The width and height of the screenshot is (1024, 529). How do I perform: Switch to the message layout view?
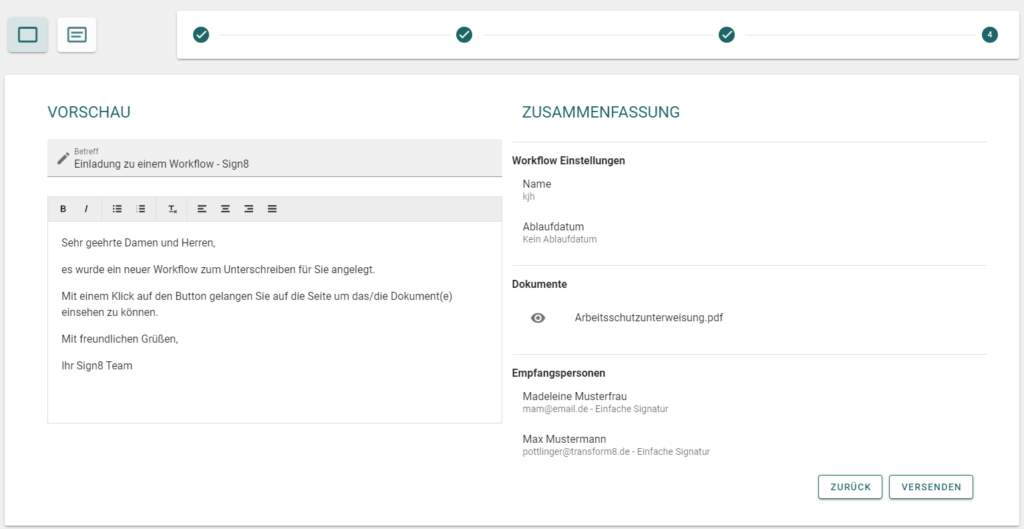click(77, 35)
